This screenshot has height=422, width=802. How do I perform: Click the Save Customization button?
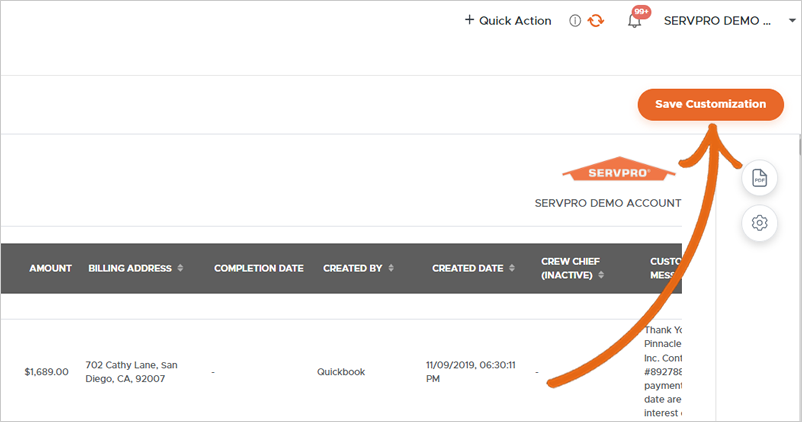coord(710,104)
